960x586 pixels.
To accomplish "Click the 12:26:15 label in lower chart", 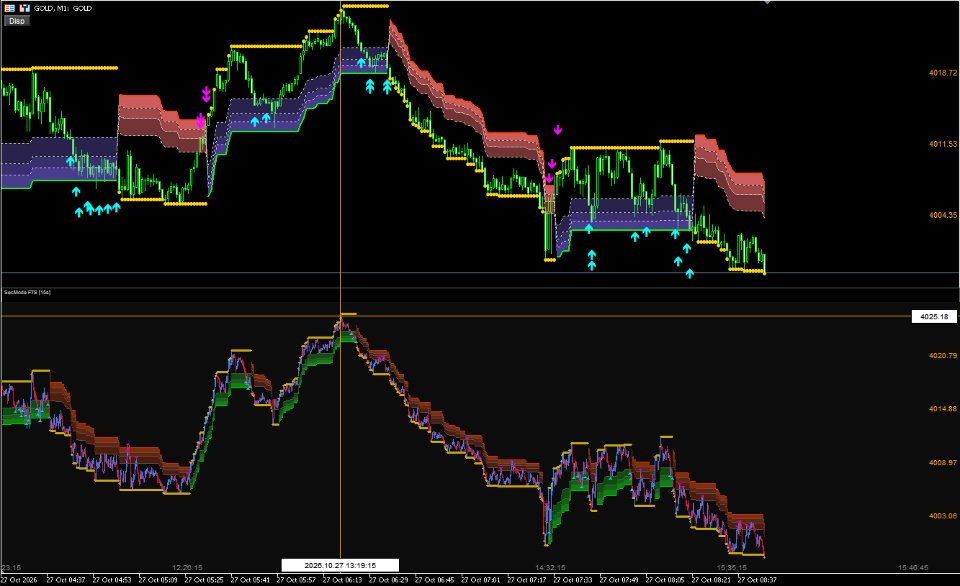I will click(x=187, y=568).
